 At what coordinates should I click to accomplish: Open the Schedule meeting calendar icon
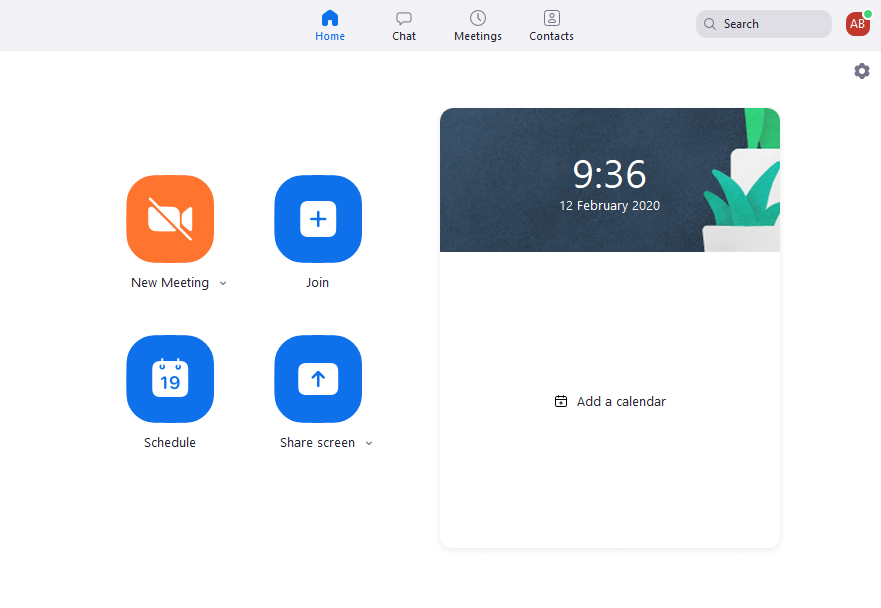(169, 379)
